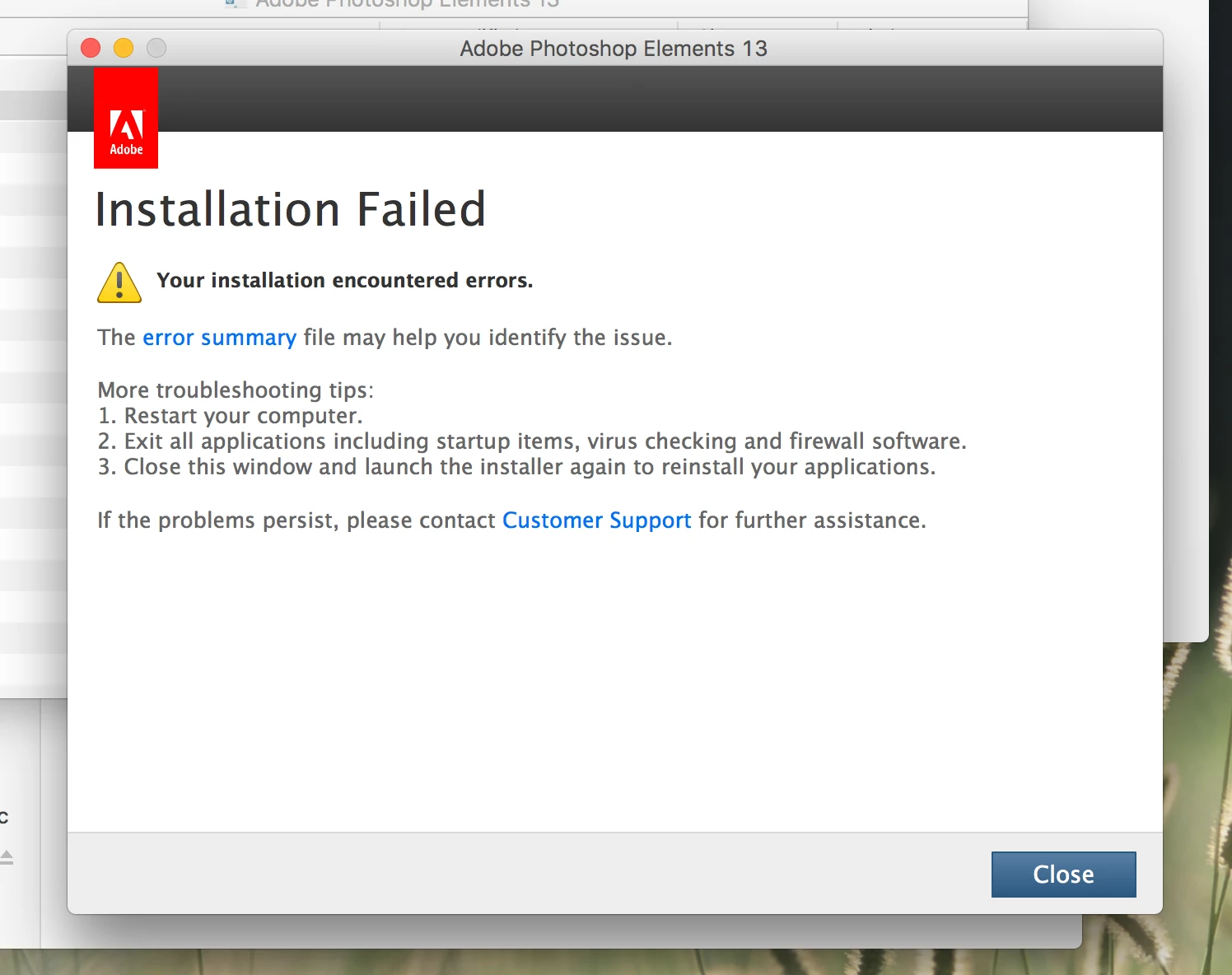Click the red Adobe logo

(126, 118)
